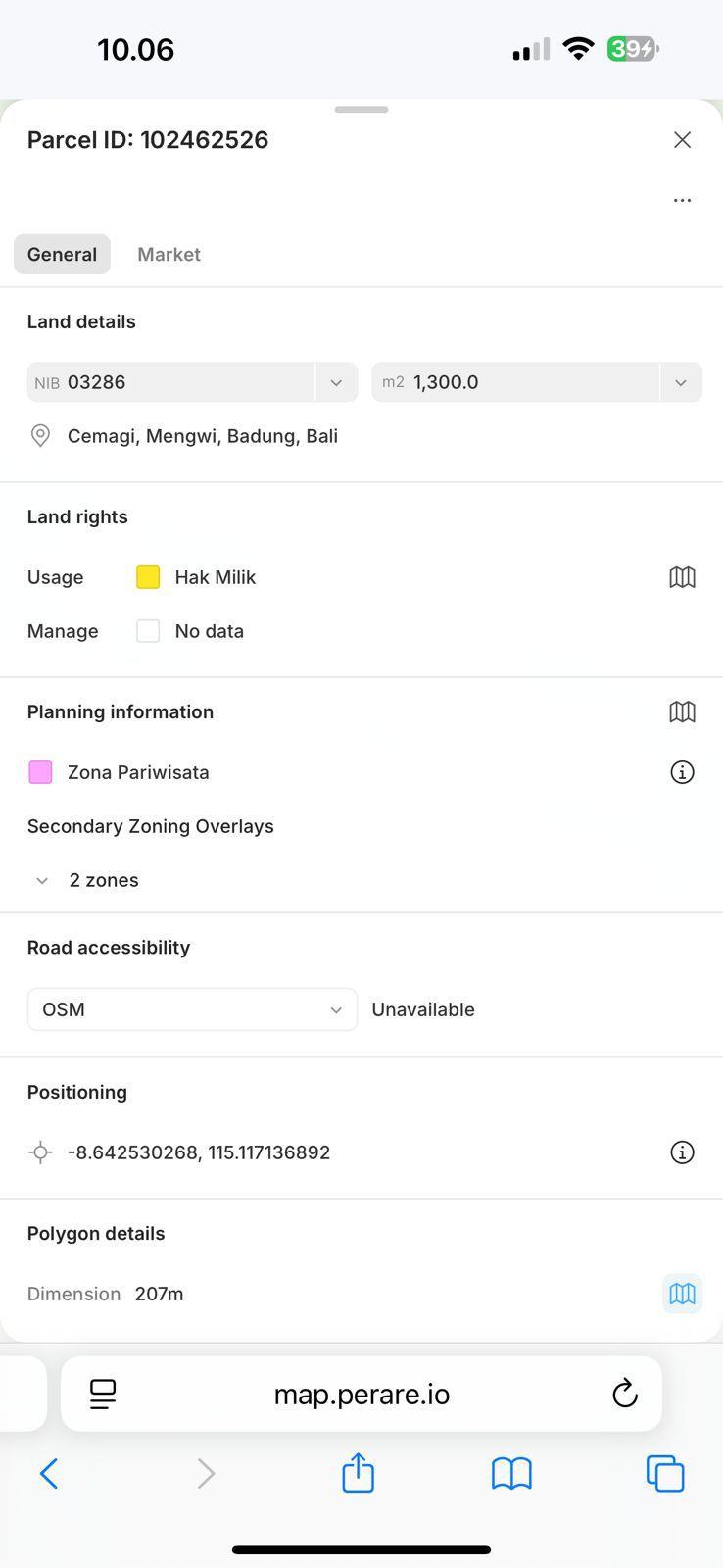Toggle the polygon dimension map icon

(682, 1294)
